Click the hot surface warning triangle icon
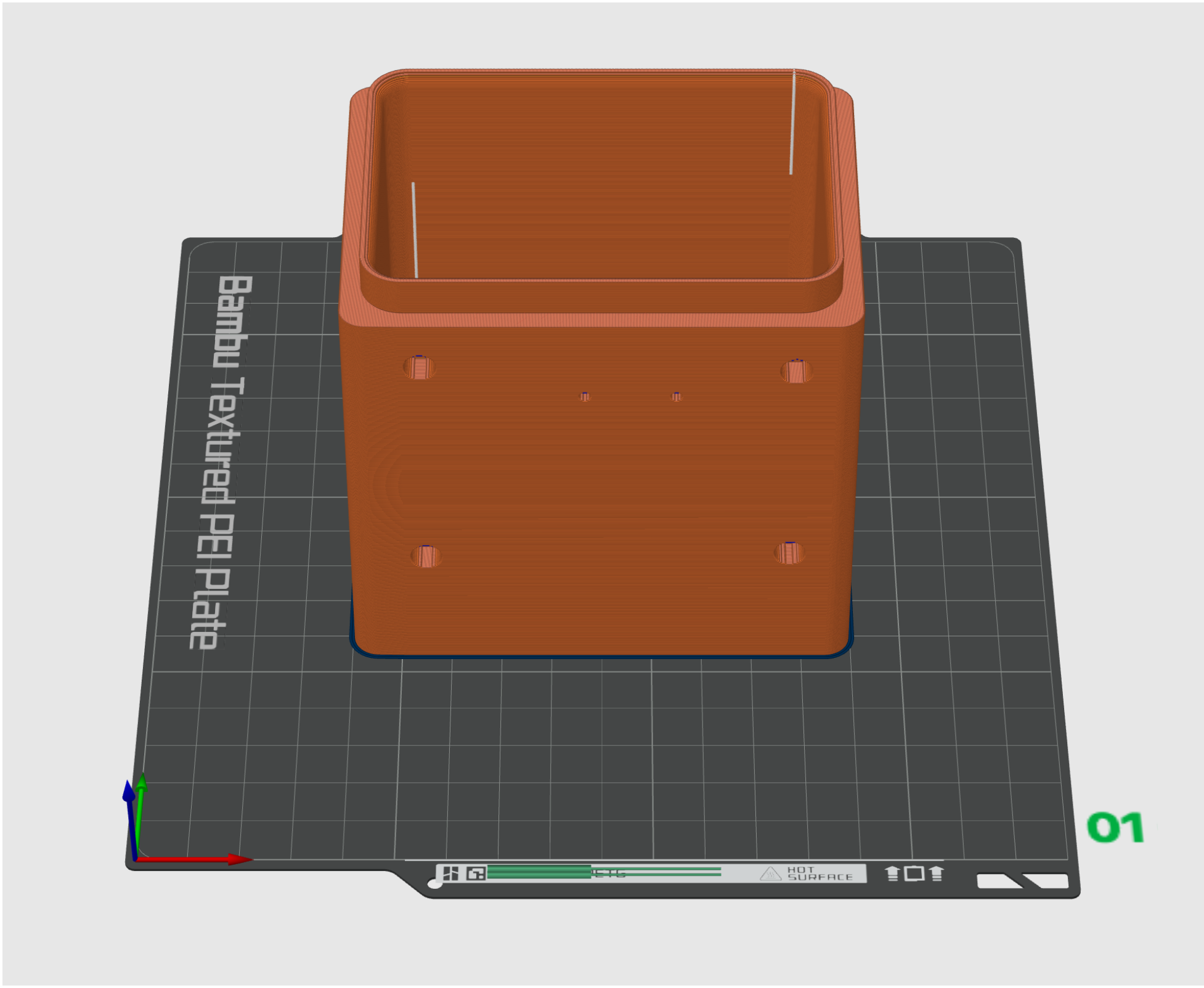 point(770,873)
